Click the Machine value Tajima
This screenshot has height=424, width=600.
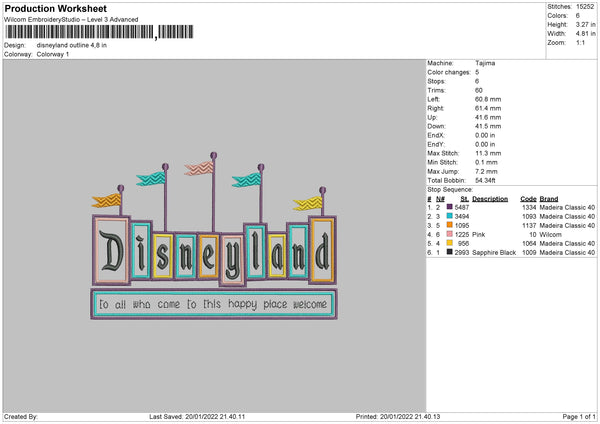[485, 63]
